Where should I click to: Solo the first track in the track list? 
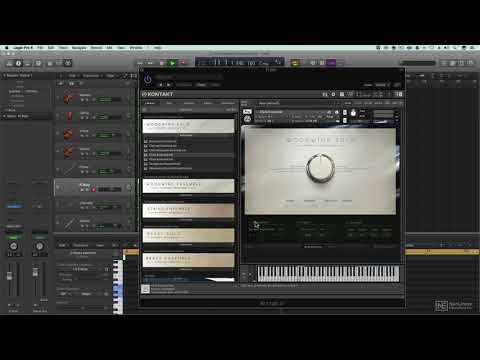88,100
